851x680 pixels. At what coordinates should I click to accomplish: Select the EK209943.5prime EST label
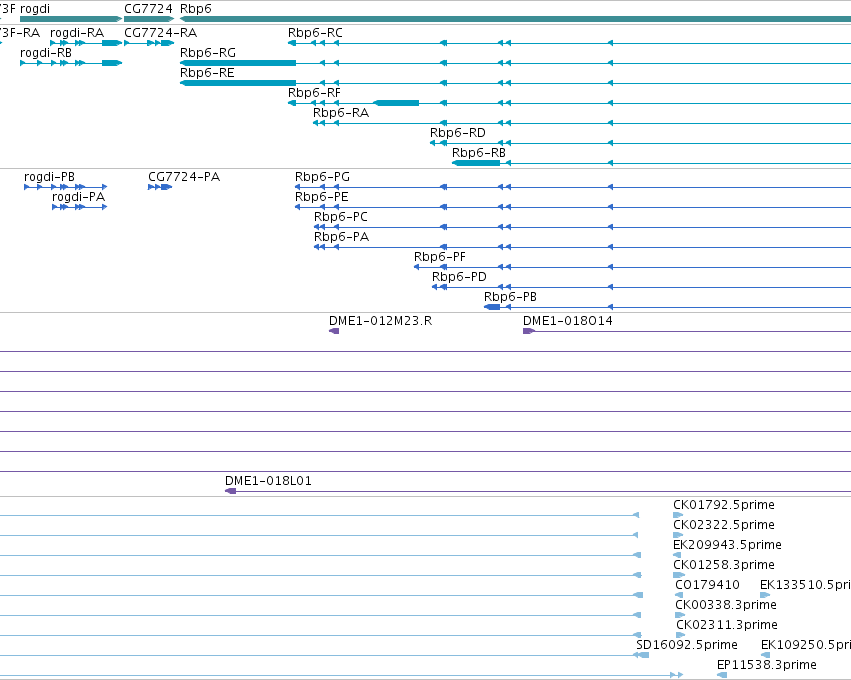point(727,545)
